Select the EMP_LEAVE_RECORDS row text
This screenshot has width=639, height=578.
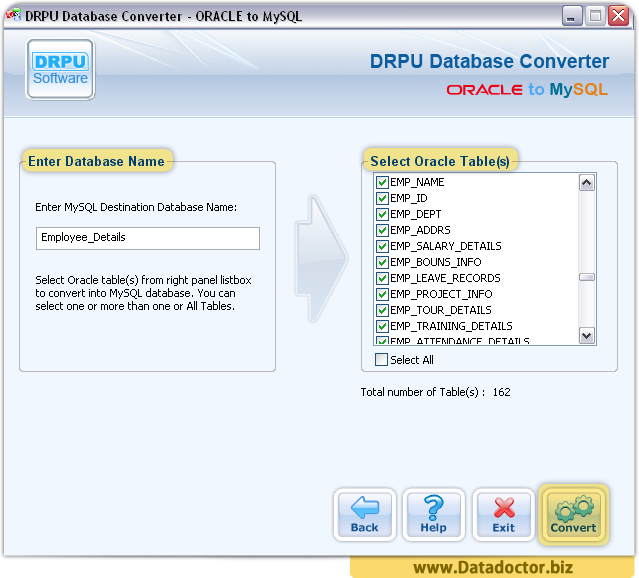pyautogui.click(x=445, y=278)
